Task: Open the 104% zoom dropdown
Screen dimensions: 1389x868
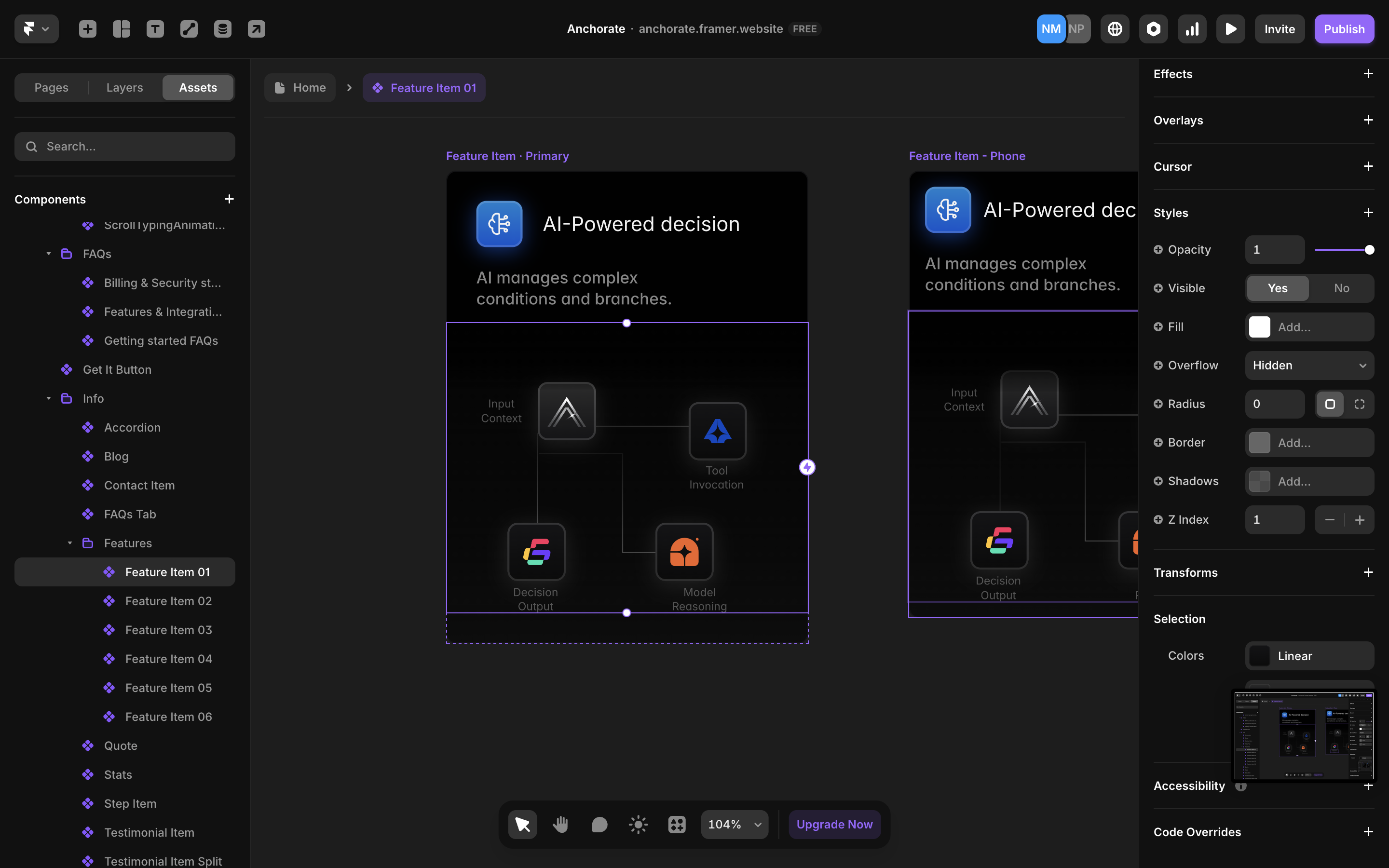Action: [x=734, y=825]
